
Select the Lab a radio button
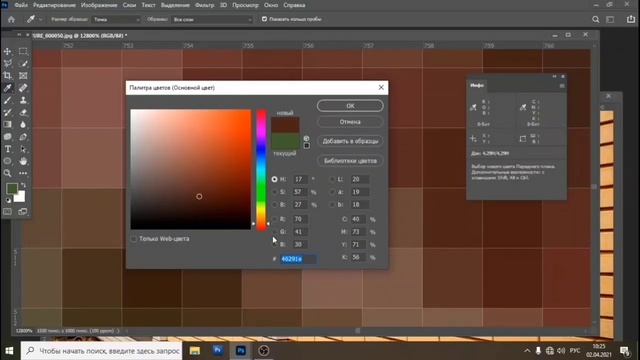(332, 192)
